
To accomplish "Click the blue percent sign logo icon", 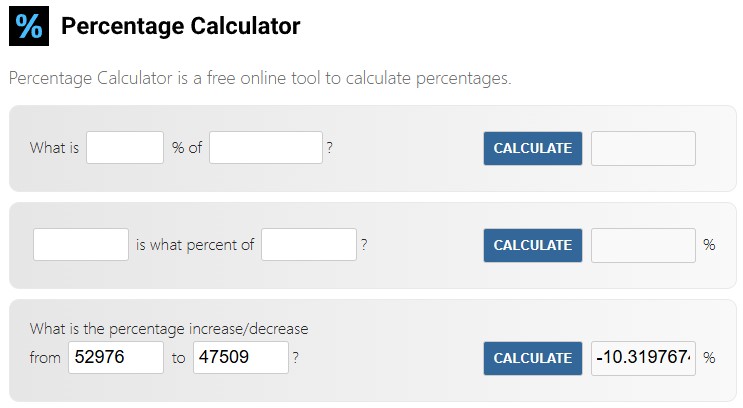I will 29,26.
